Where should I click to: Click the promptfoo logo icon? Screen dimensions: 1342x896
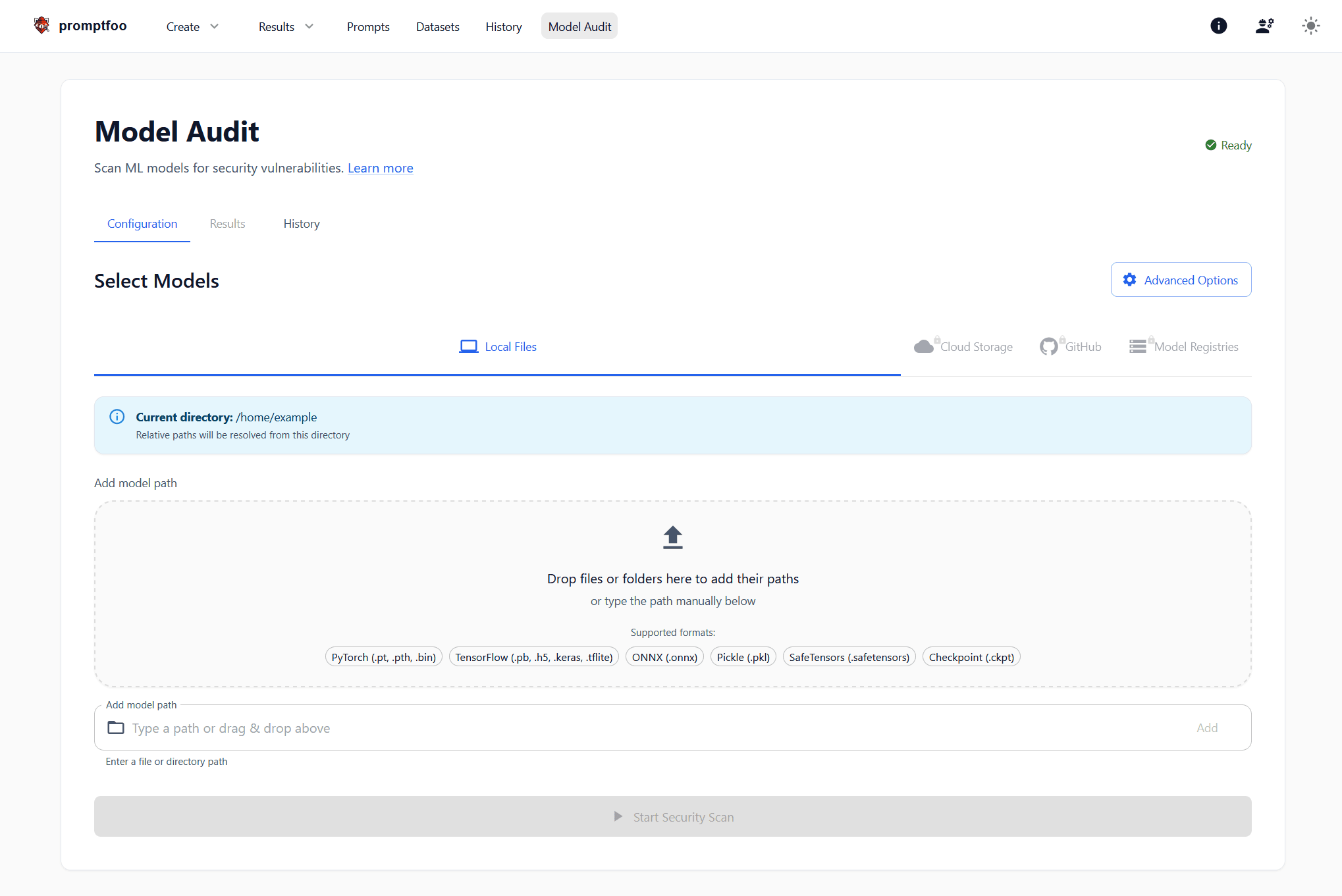[41, 26]
